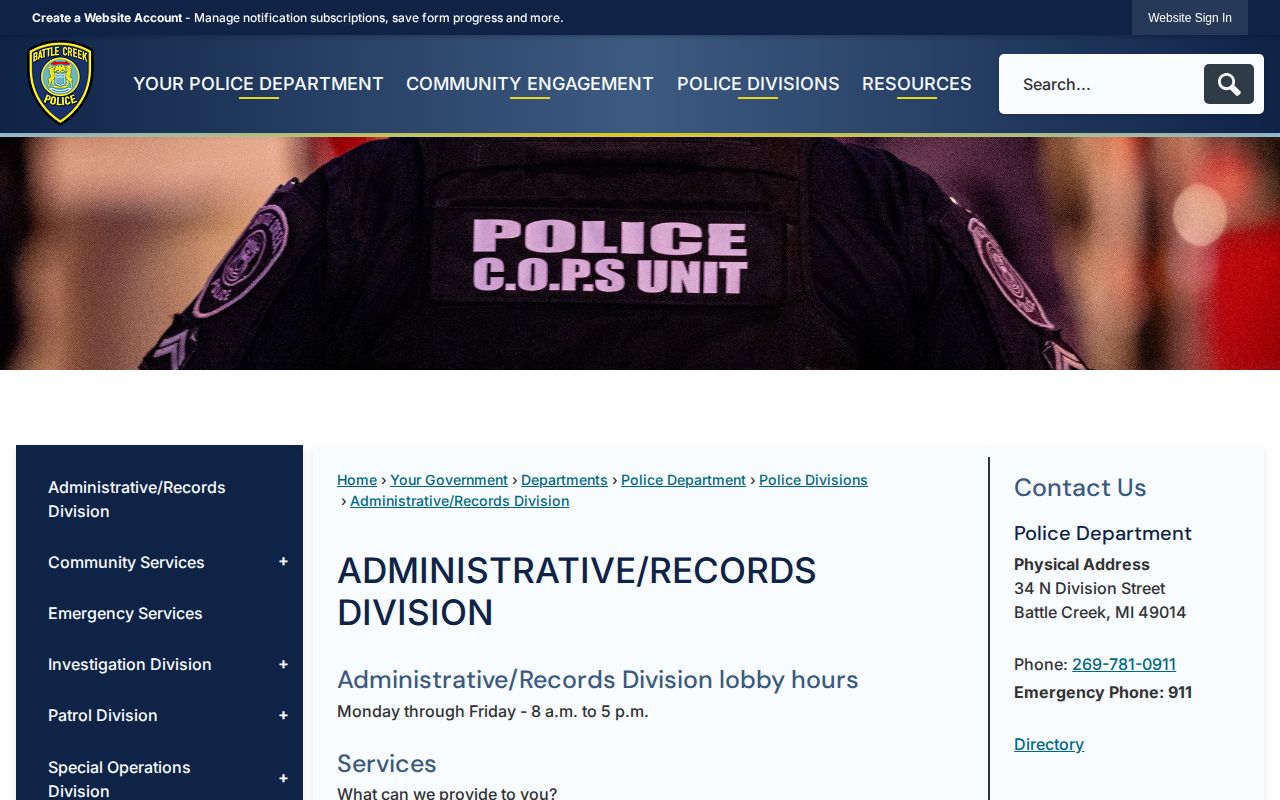
Task: Open Police Department breadcrumb link
Action: [683, 480]
